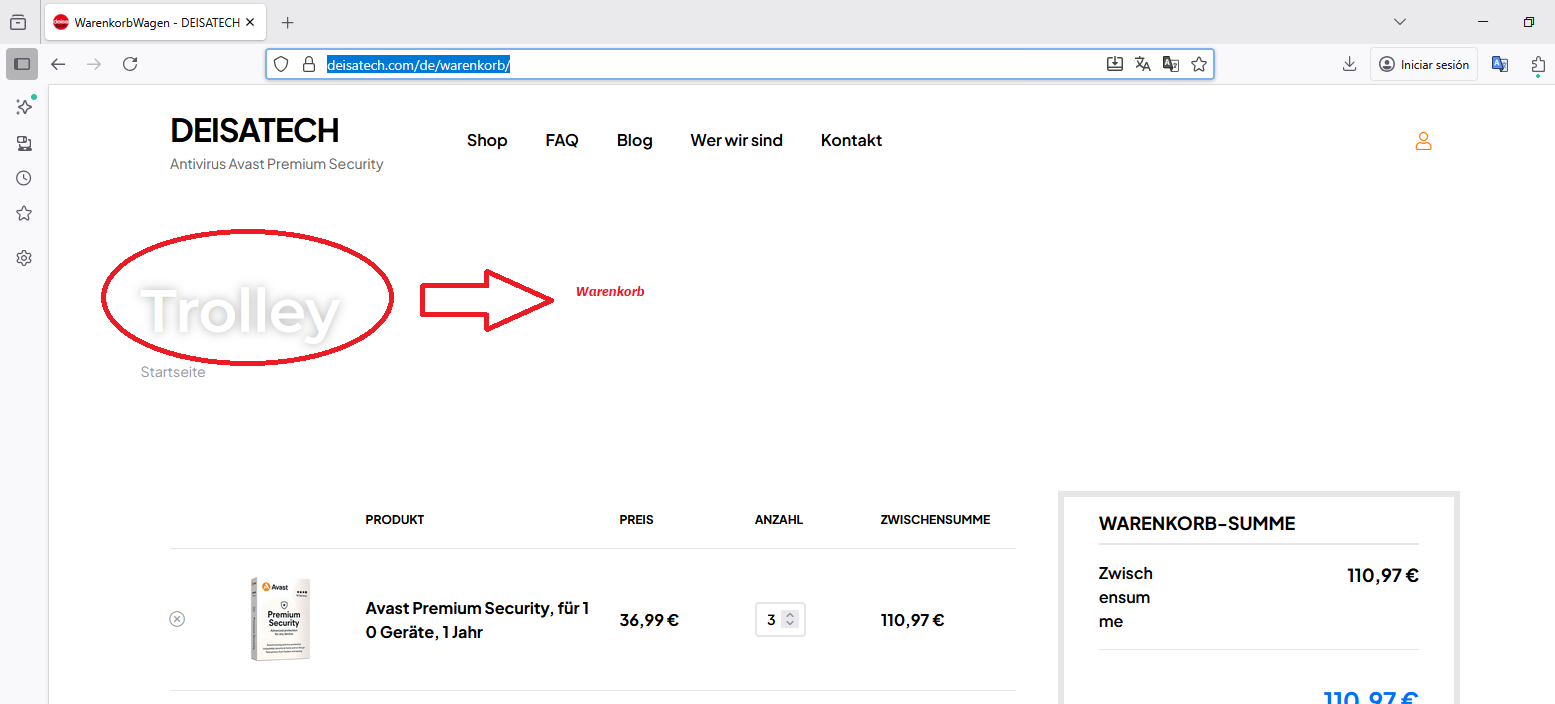Increase the product quantity using the stepper
This screenshot has width=1555, height=704.
790,615
